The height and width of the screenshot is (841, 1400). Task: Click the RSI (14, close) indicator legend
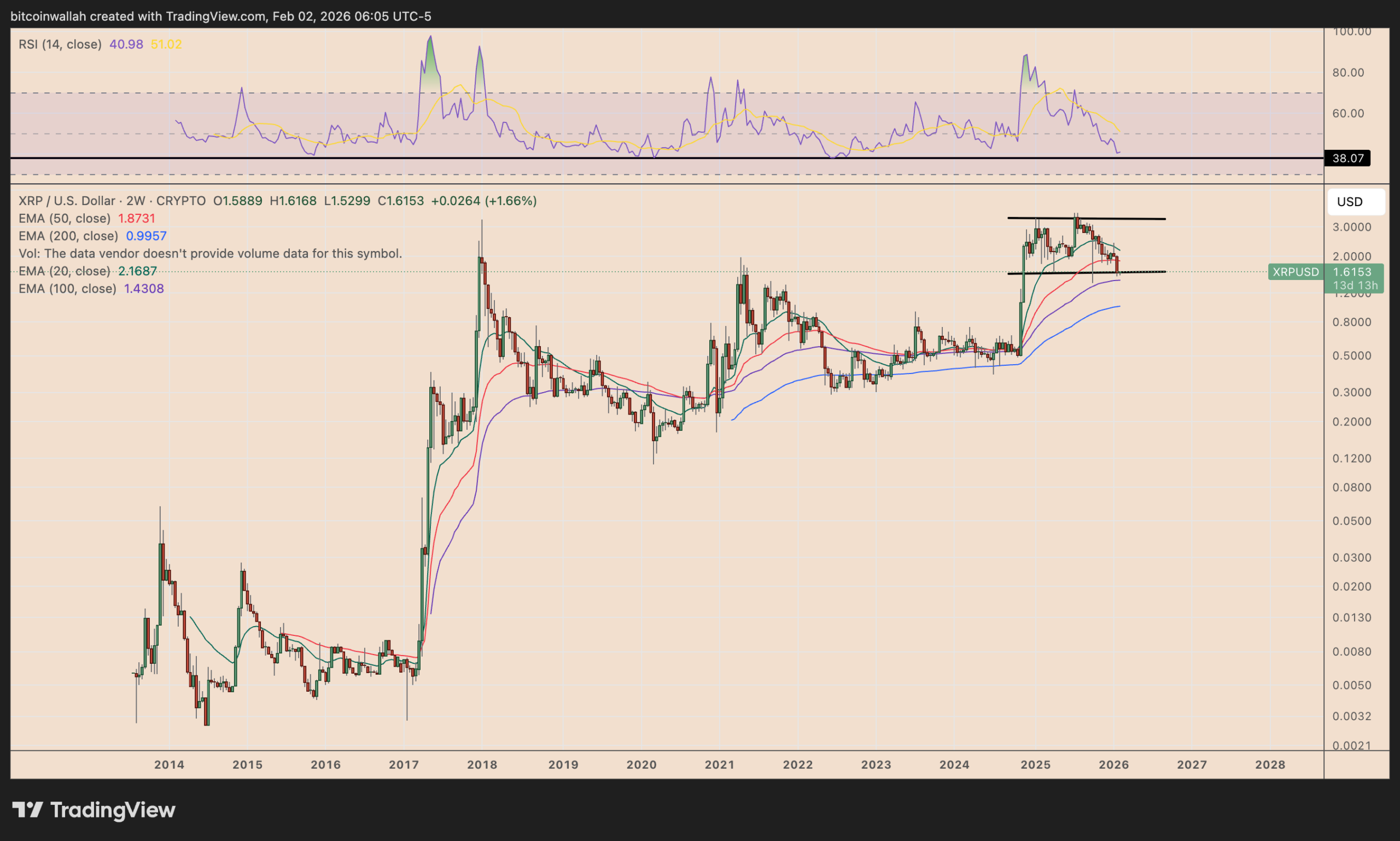tap(60, 44)
